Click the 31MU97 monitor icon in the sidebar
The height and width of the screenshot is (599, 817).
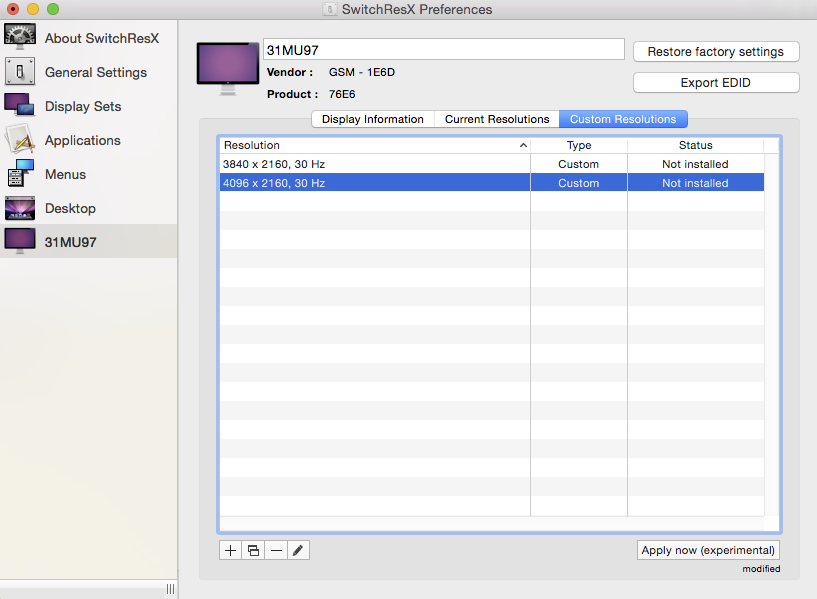(x=20, y=241)
